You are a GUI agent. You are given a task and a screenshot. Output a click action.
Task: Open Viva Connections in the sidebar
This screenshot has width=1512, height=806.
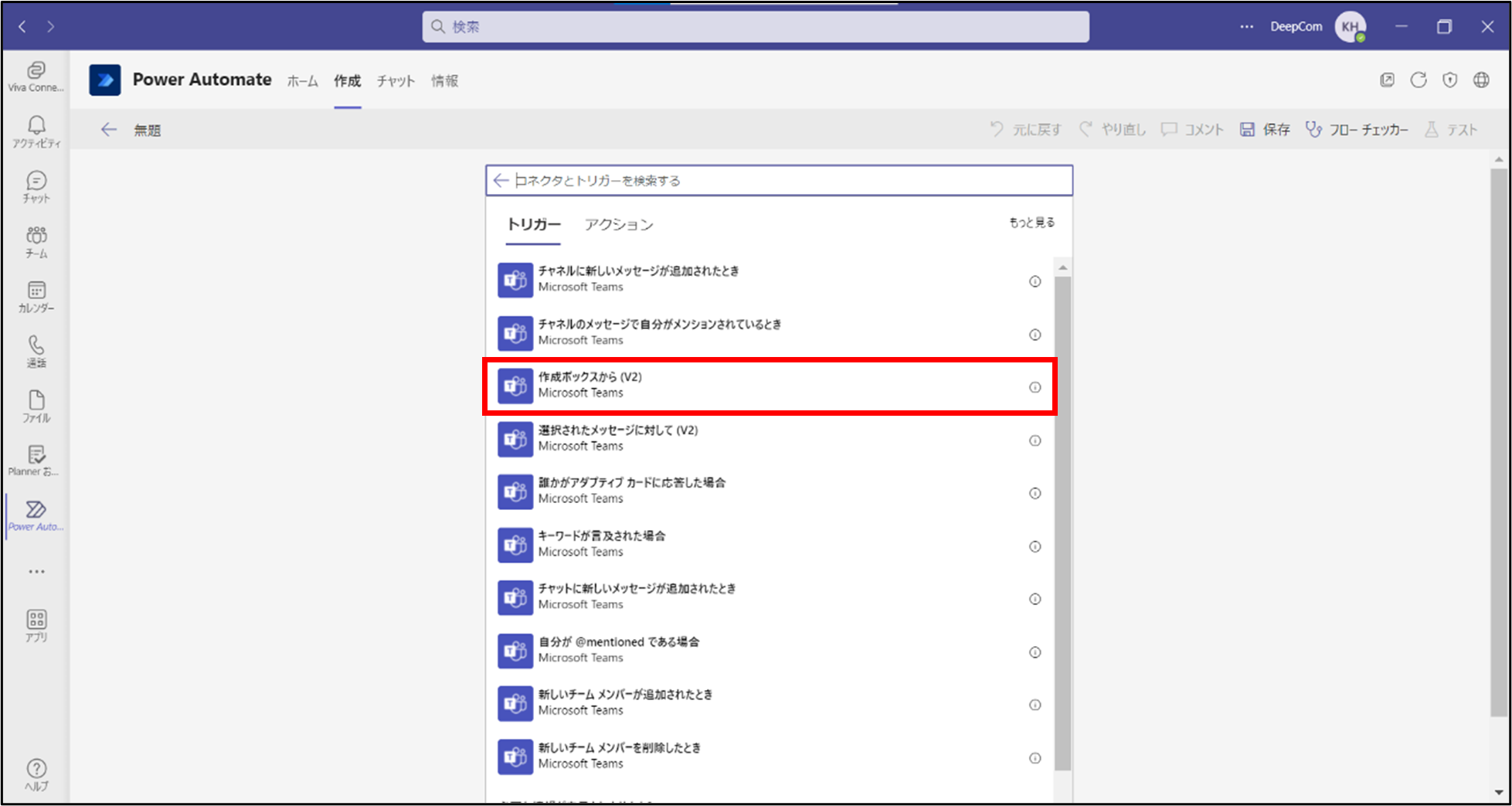[x=36, y=77]
